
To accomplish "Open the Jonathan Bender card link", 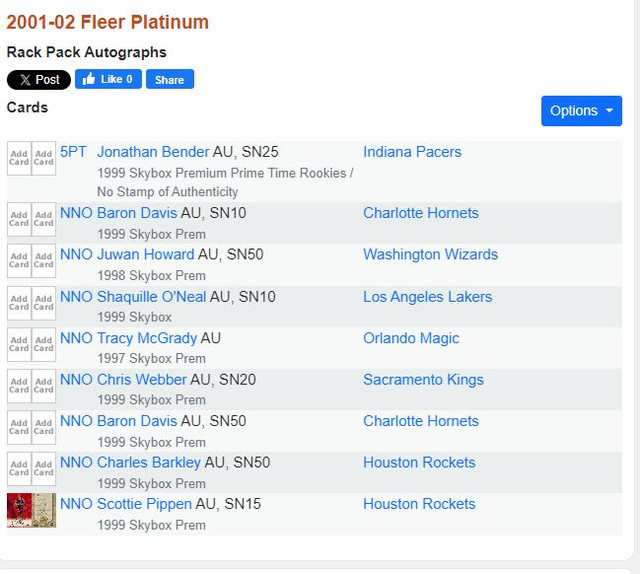I will (153, 152).
